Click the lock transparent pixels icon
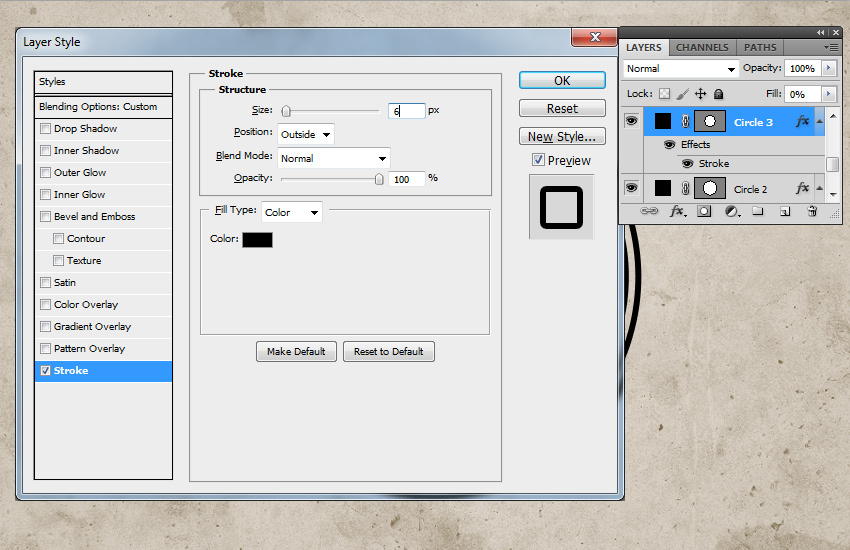850x550 pixels. click(x=664, y=94)
